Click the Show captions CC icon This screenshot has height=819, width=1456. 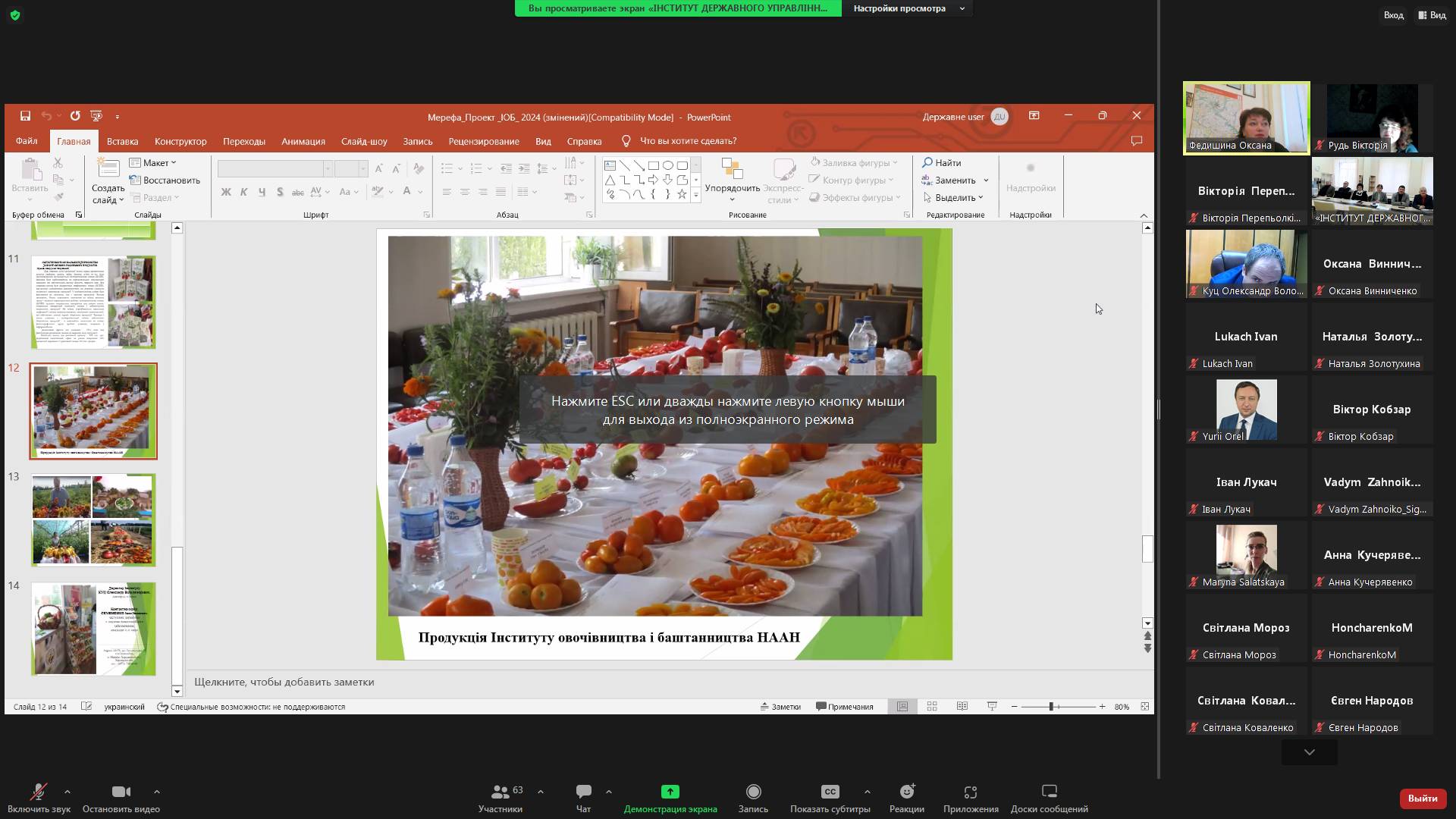click(x=830, y=792)
